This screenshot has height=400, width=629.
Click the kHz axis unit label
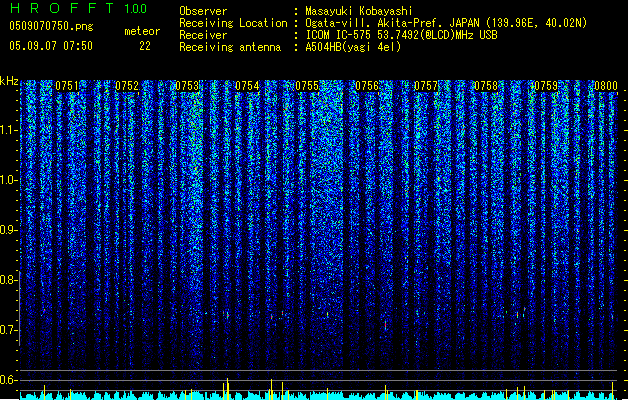point(9,81)
